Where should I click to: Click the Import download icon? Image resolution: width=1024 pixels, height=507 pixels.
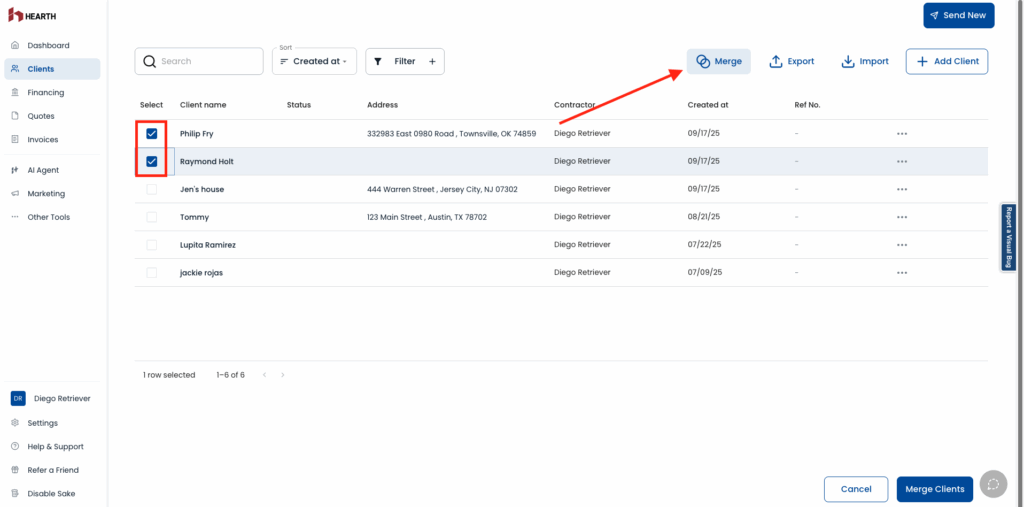(x=847, y=61)
